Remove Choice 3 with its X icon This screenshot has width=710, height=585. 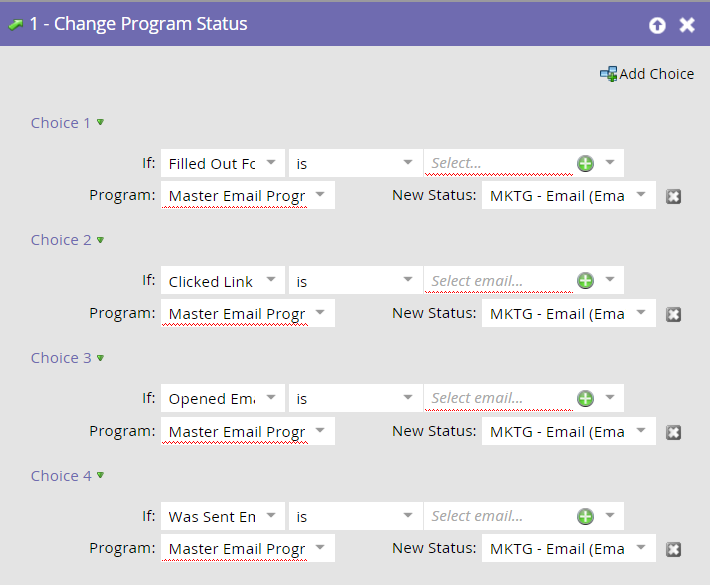674,432
